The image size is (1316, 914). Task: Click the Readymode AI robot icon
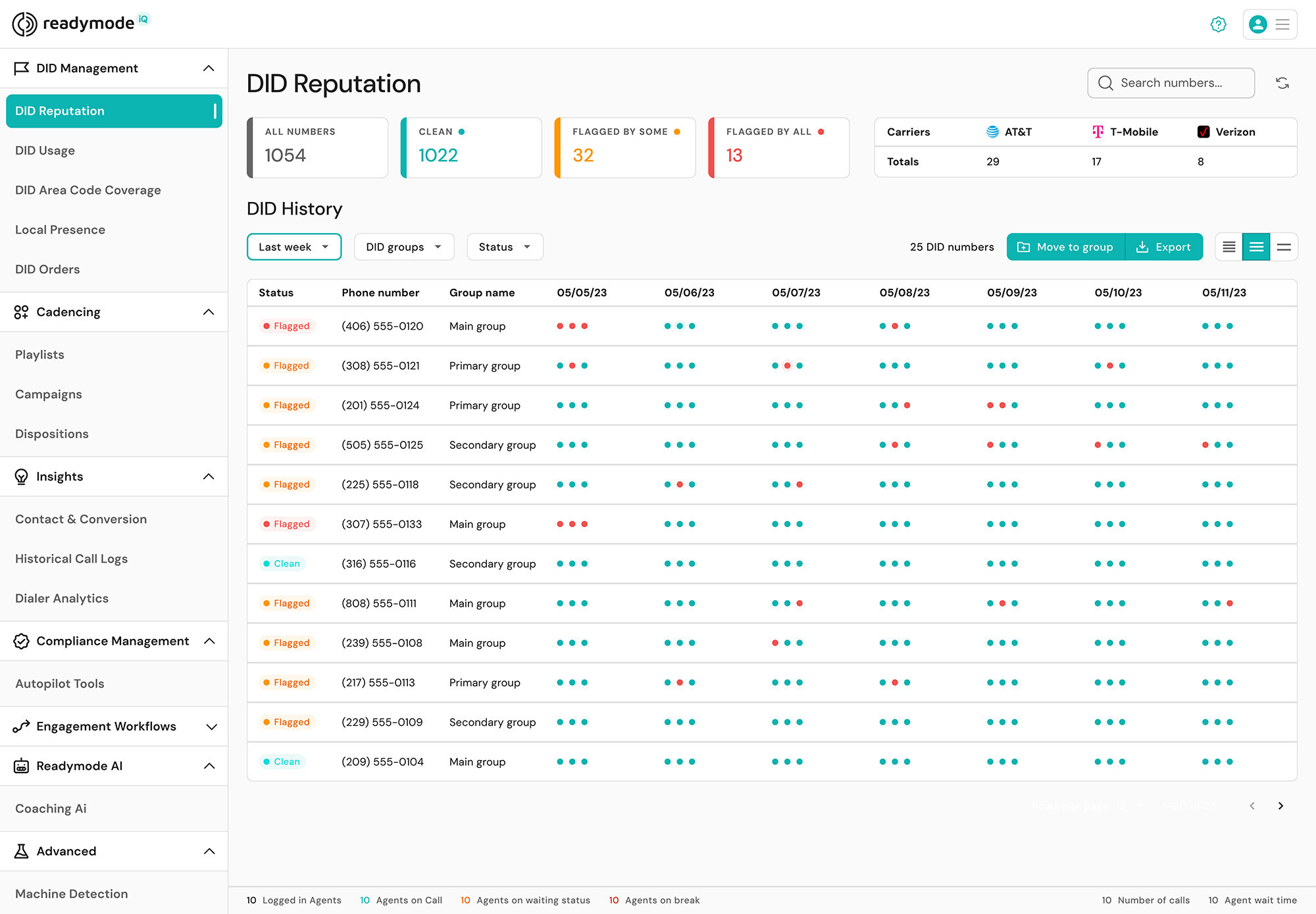click(21, 766)
